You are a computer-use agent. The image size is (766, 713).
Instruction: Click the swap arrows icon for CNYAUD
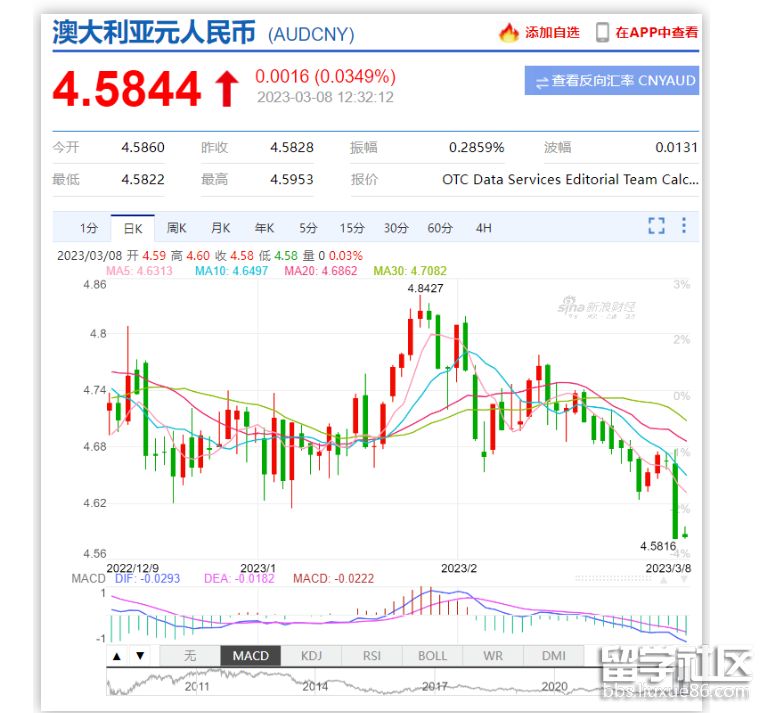tap(541, 81)
